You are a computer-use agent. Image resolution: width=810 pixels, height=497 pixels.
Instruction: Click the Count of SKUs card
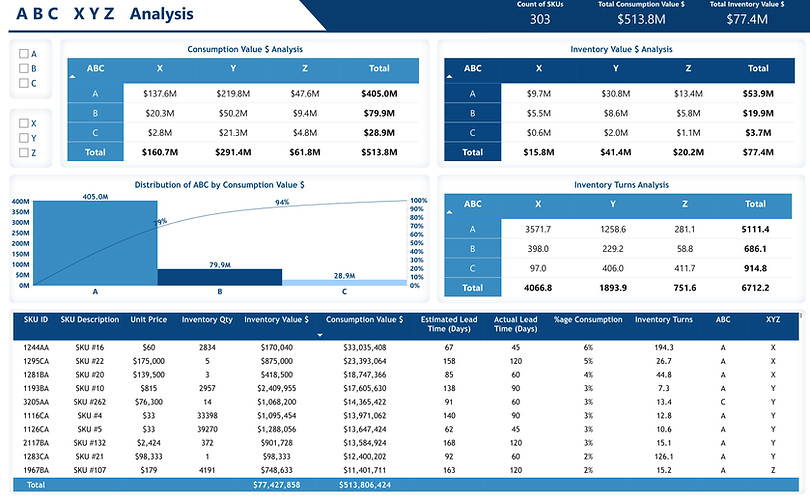pos(540,14)
